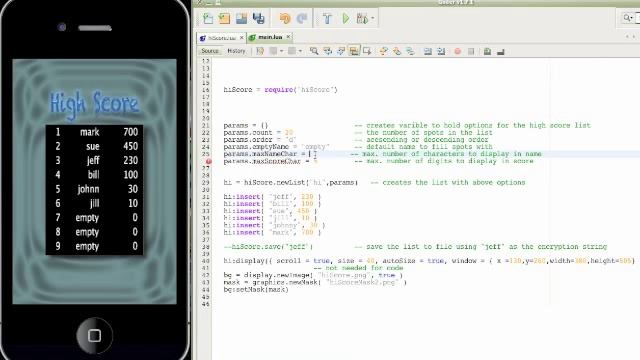Image resolution: width=640 pixels, height=360 pixels.
Task: Click the 'hiScore = require' code line
Action: click(x=280, y=90)
